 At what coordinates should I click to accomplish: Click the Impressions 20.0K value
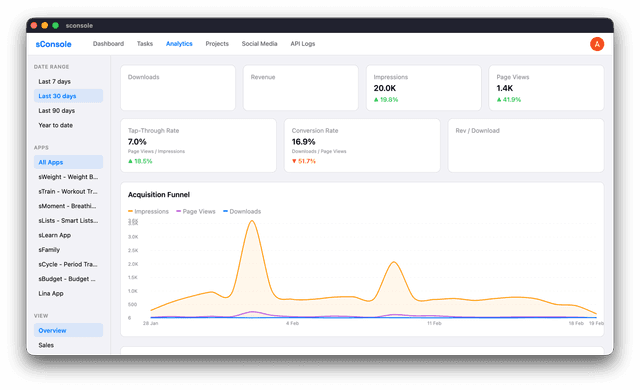click(385, 88)
